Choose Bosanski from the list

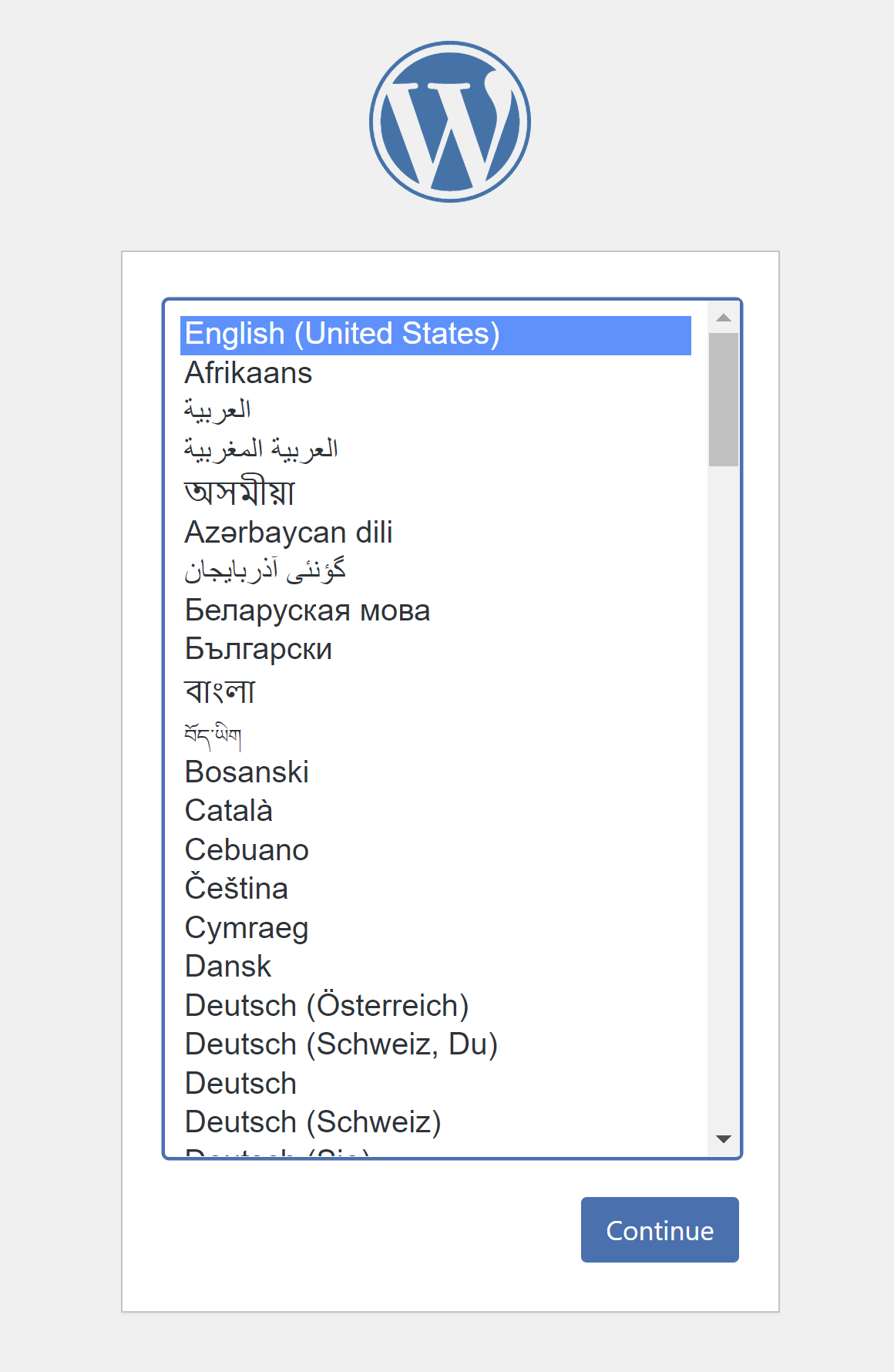tap(247, 772)
